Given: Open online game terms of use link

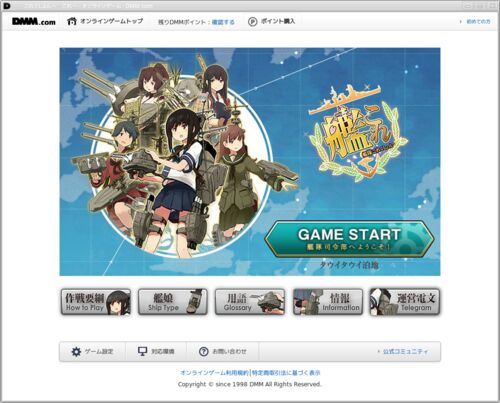Looking at the screenshot, I should click(x=214, y=373).
